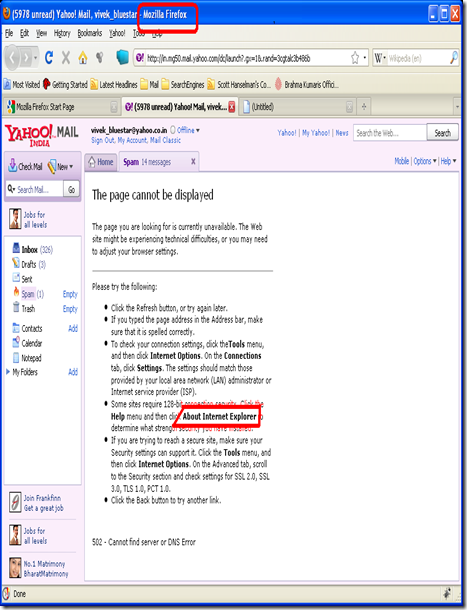The image size is (467, 610).
Task: Bookmark page with star icon
Action: pyautogui.click(x=355, y=58)
